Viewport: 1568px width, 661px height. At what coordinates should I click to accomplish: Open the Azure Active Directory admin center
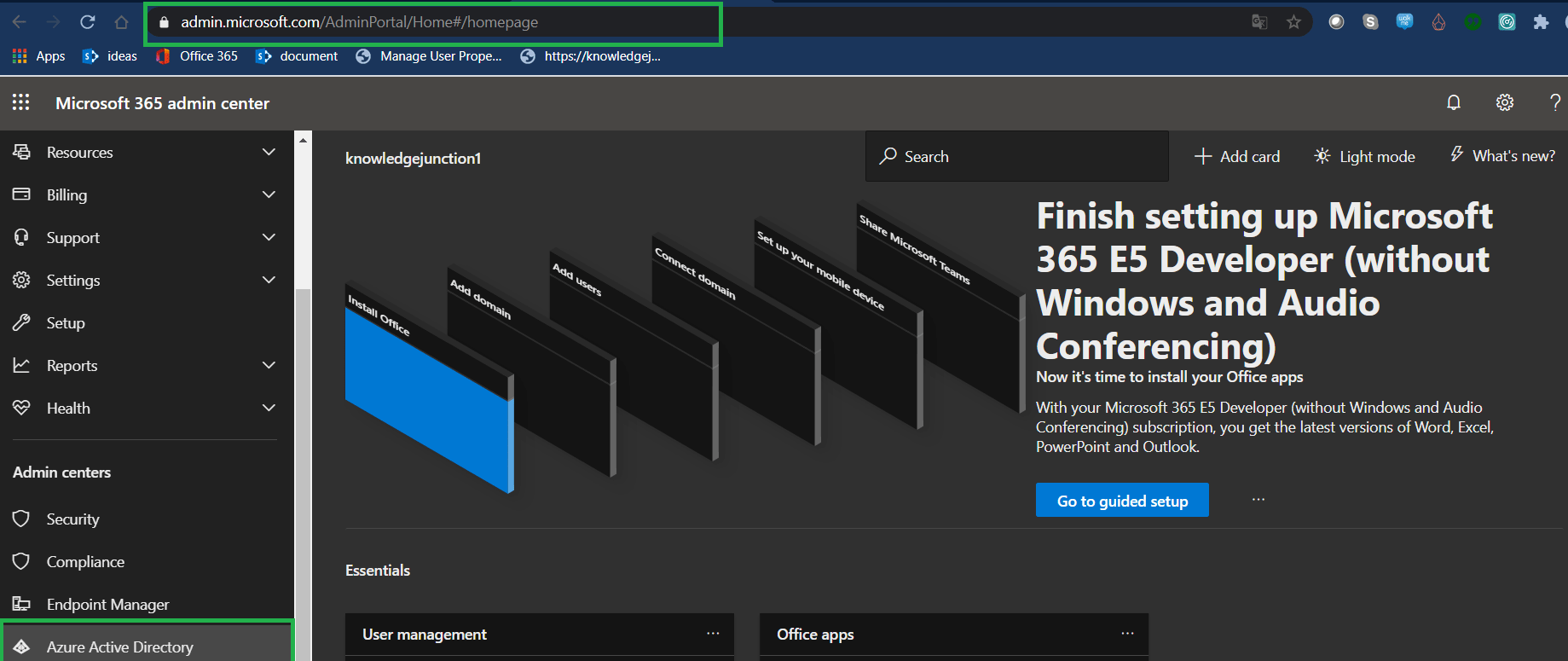(x=147, y=644)
